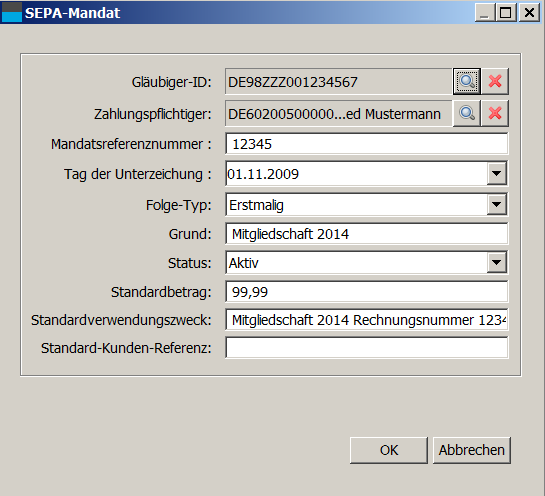Close the SEPA-Mandat dialog window

coord(529,13)
